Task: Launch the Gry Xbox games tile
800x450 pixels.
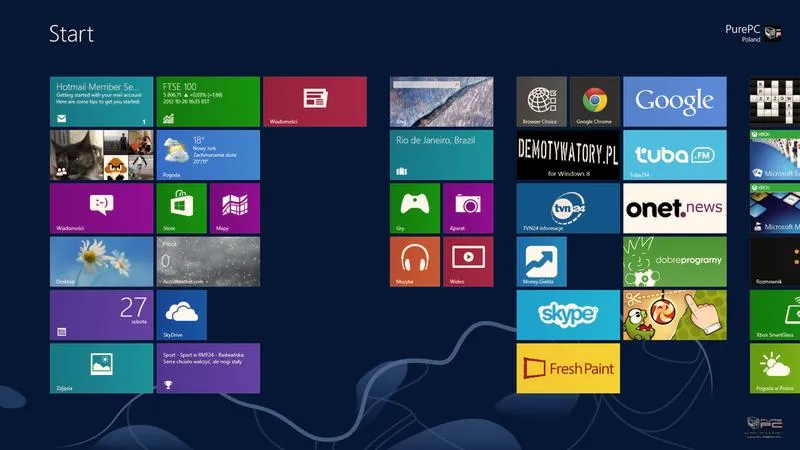Action: (415, 208)
